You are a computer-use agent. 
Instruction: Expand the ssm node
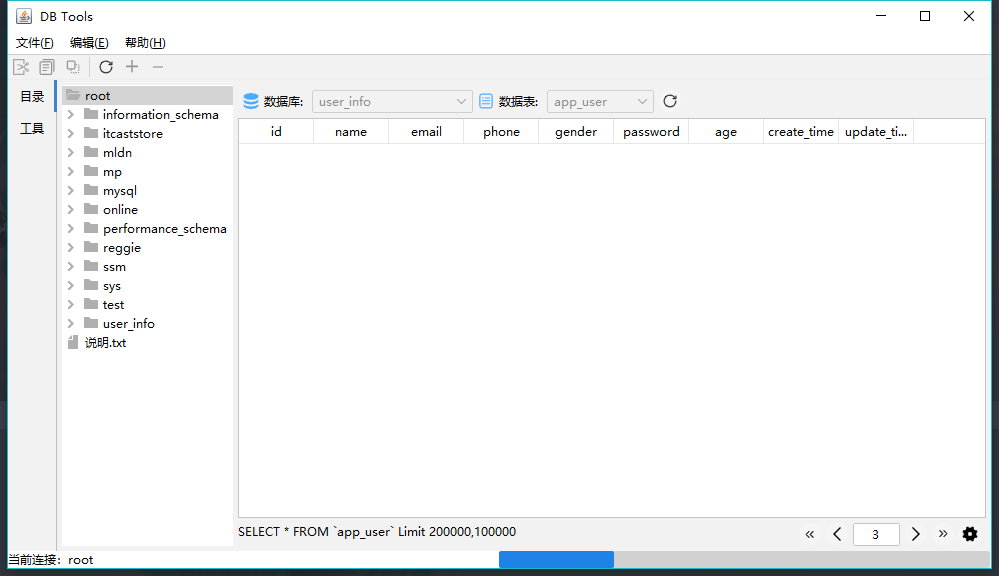coord(71,266)
